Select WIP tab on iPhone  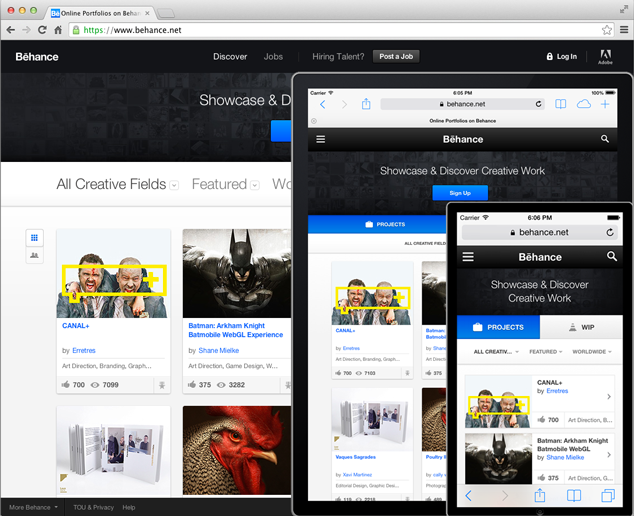[581, 327]
